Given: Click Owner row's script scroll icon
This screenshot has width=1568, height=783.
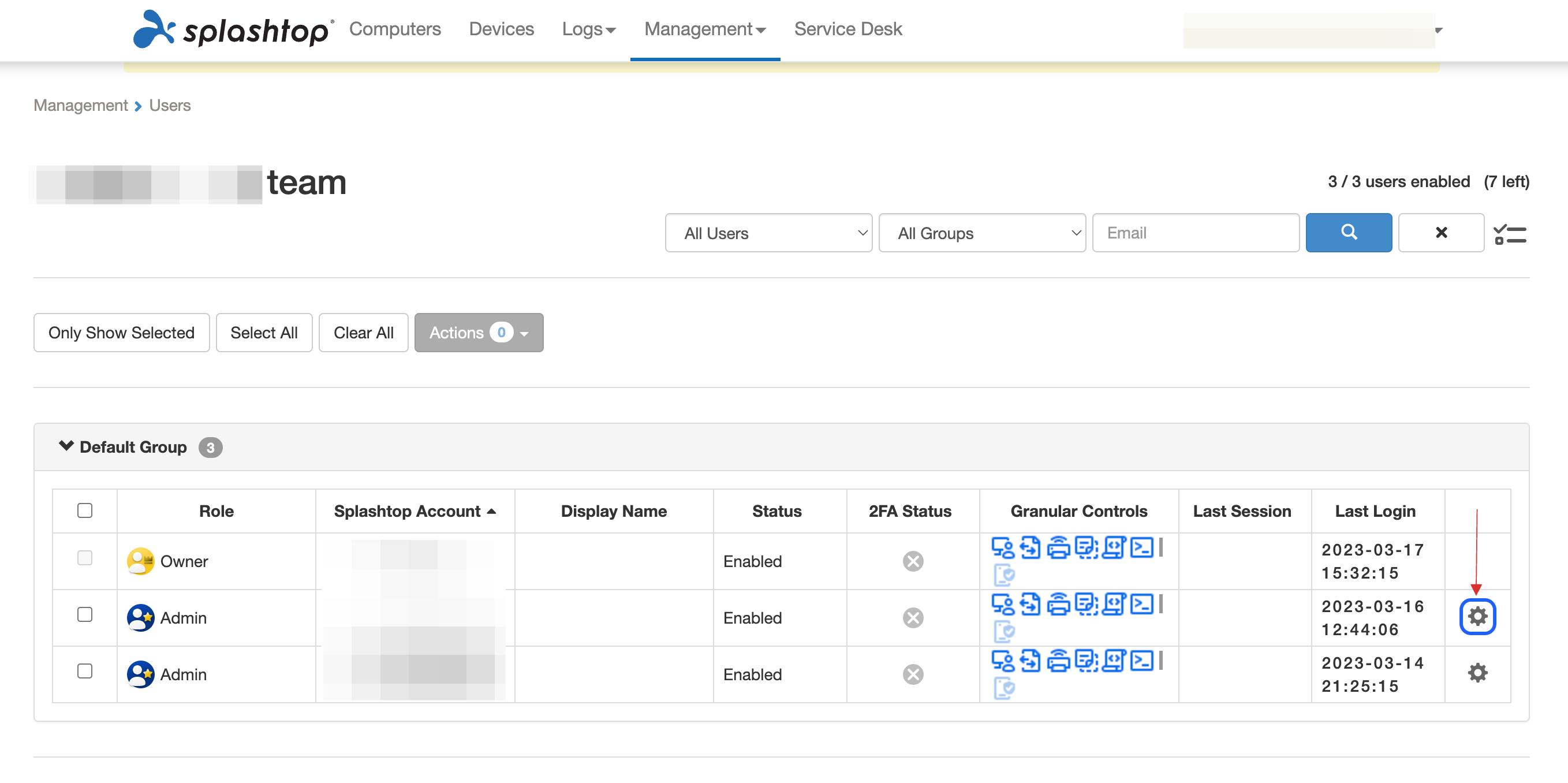Looking at the screenshot, I should tap(1114, 547).
